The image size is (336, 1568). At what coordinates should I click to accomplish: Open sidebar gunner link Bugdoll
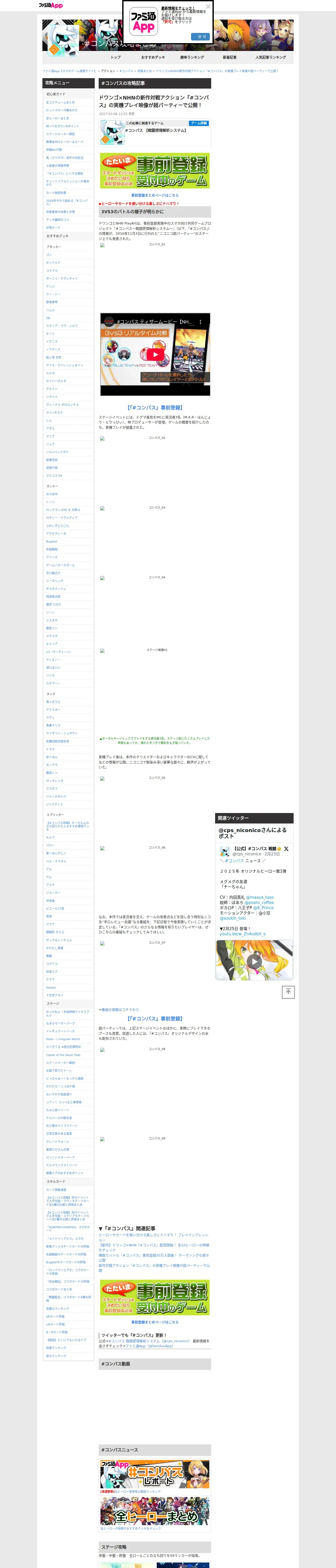point(51,541)
